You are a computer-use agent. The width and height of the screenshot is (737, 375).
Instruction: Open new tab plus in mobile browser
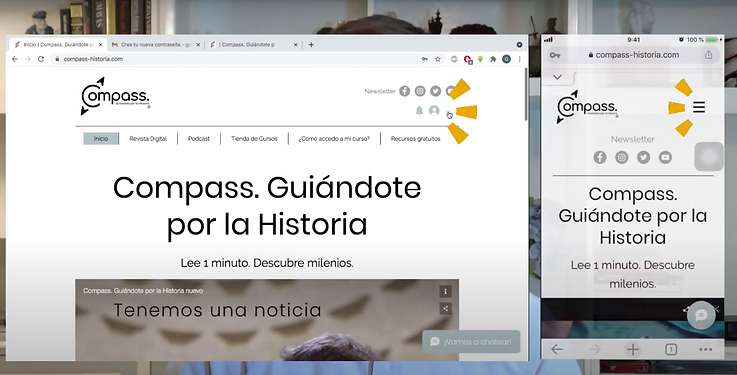[x=633, y=349]
